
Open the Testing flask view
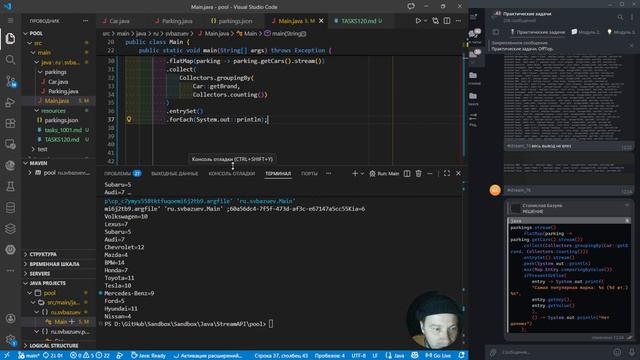10,187
